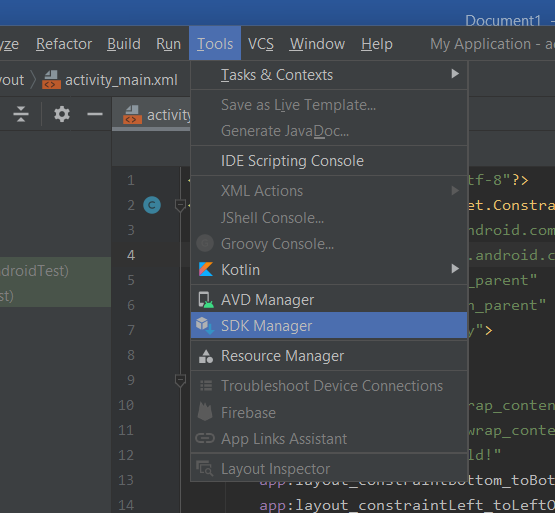The height and width of the screenshot is (513, 555).
Task: Open SDK Manager from Tools menu
Action: 329,325
